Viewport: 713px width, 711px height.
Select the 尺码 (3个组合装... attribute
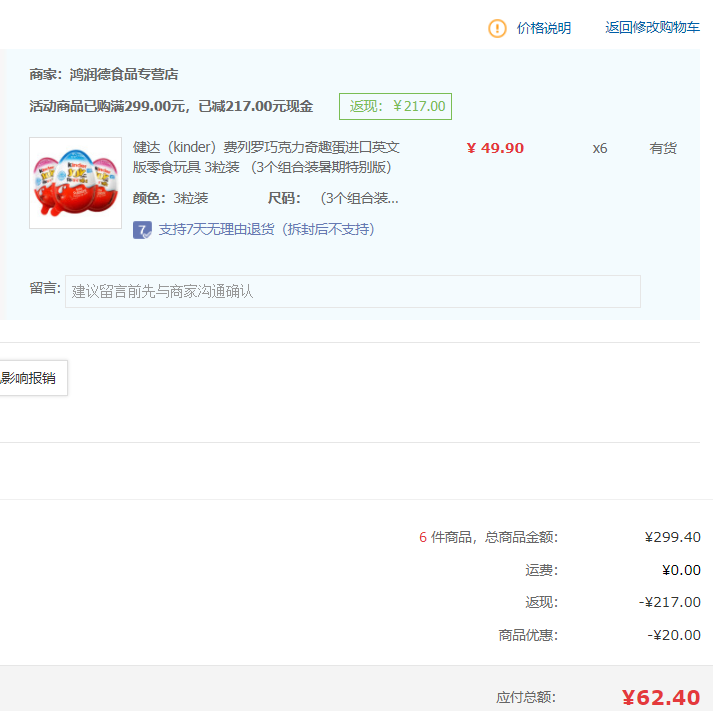coord(333,198)
